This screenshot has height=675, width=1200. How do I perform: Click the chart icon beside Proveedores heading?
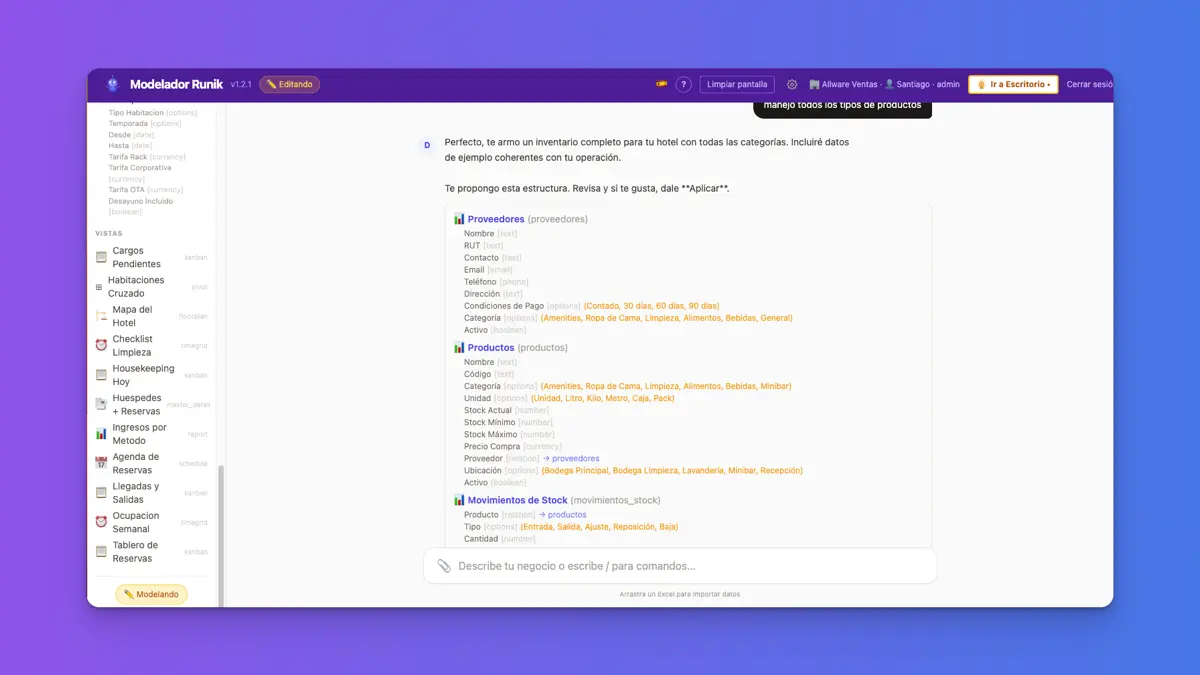pyautogui.click(x=459, y=219)
